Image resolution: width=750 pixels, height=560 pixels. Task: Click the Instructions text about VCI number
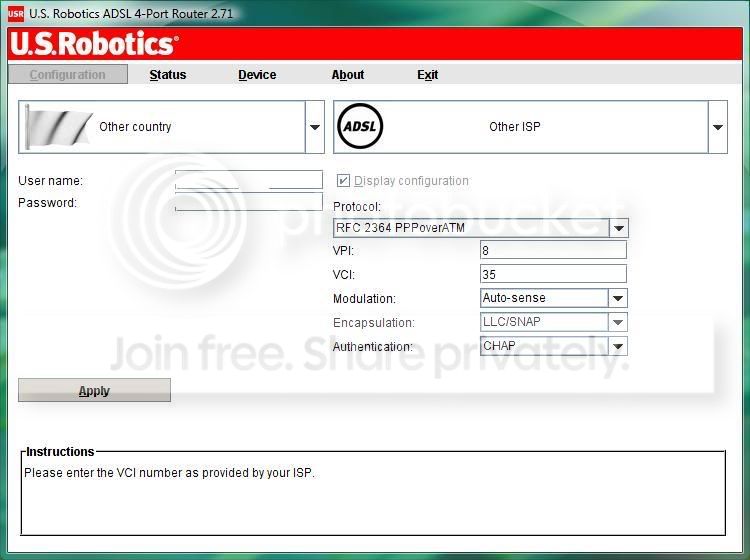[169, 472]
